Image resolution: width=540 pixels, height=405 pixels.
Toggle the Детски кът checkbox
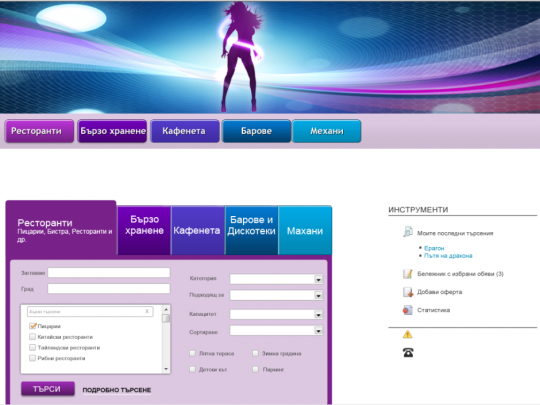point(193,369)
